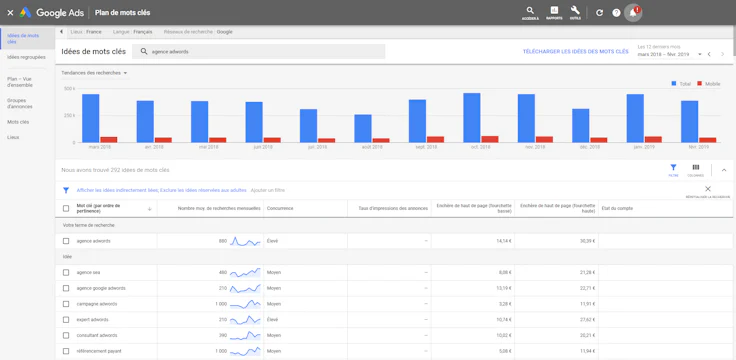Open the Colonnes columns icon

point(696,170)
